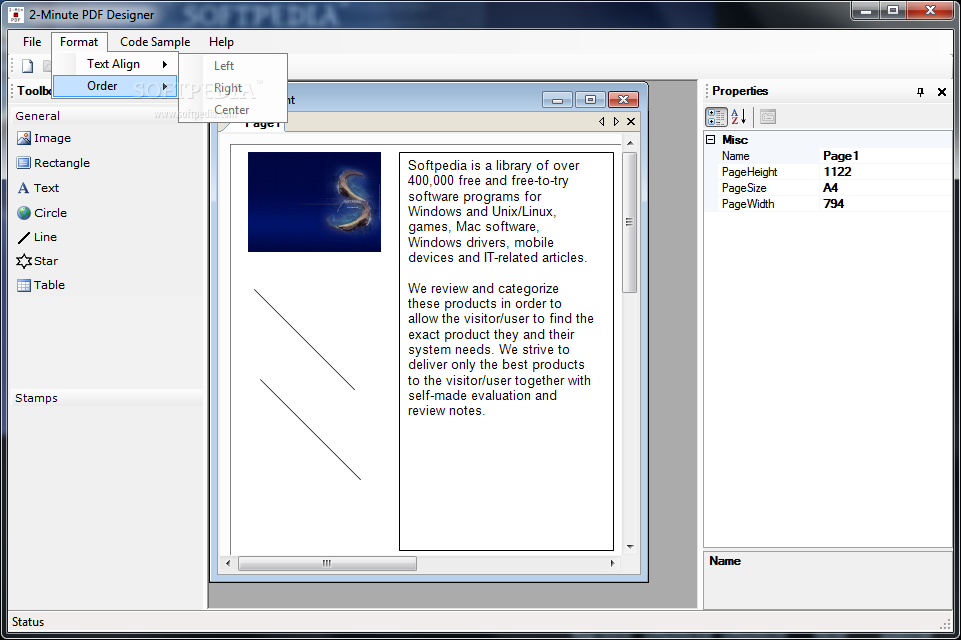The image size is (961, 640).
Task: Open the File menu
Action: coord(32,42)
